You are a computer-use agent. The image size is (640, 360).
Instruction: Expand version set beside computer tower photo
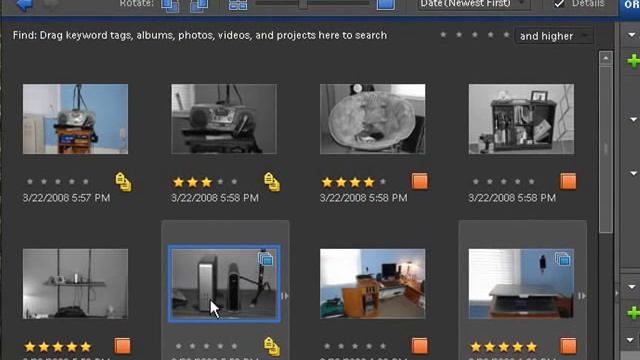pos(285,296)
